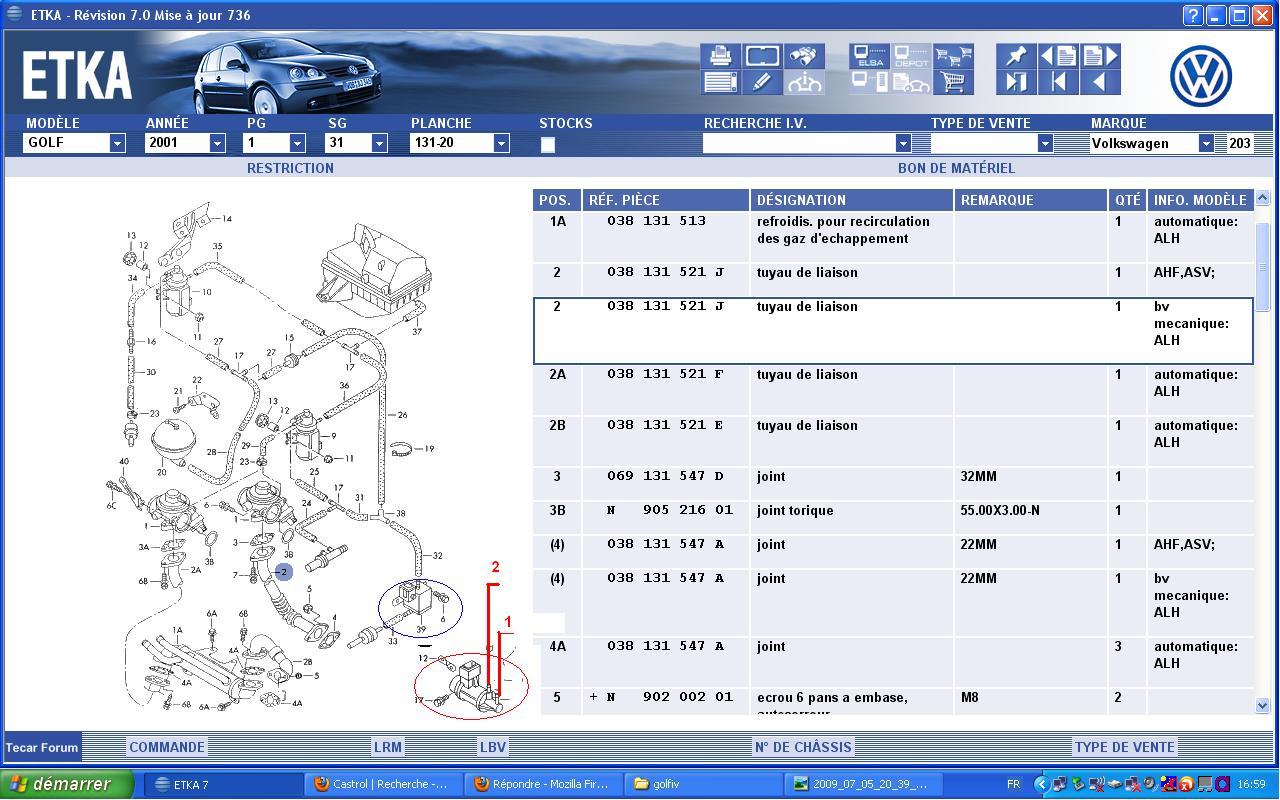The image size is (1280, 800).
Task: Select part row 038 131 521 E
Action: click(893, 440)
